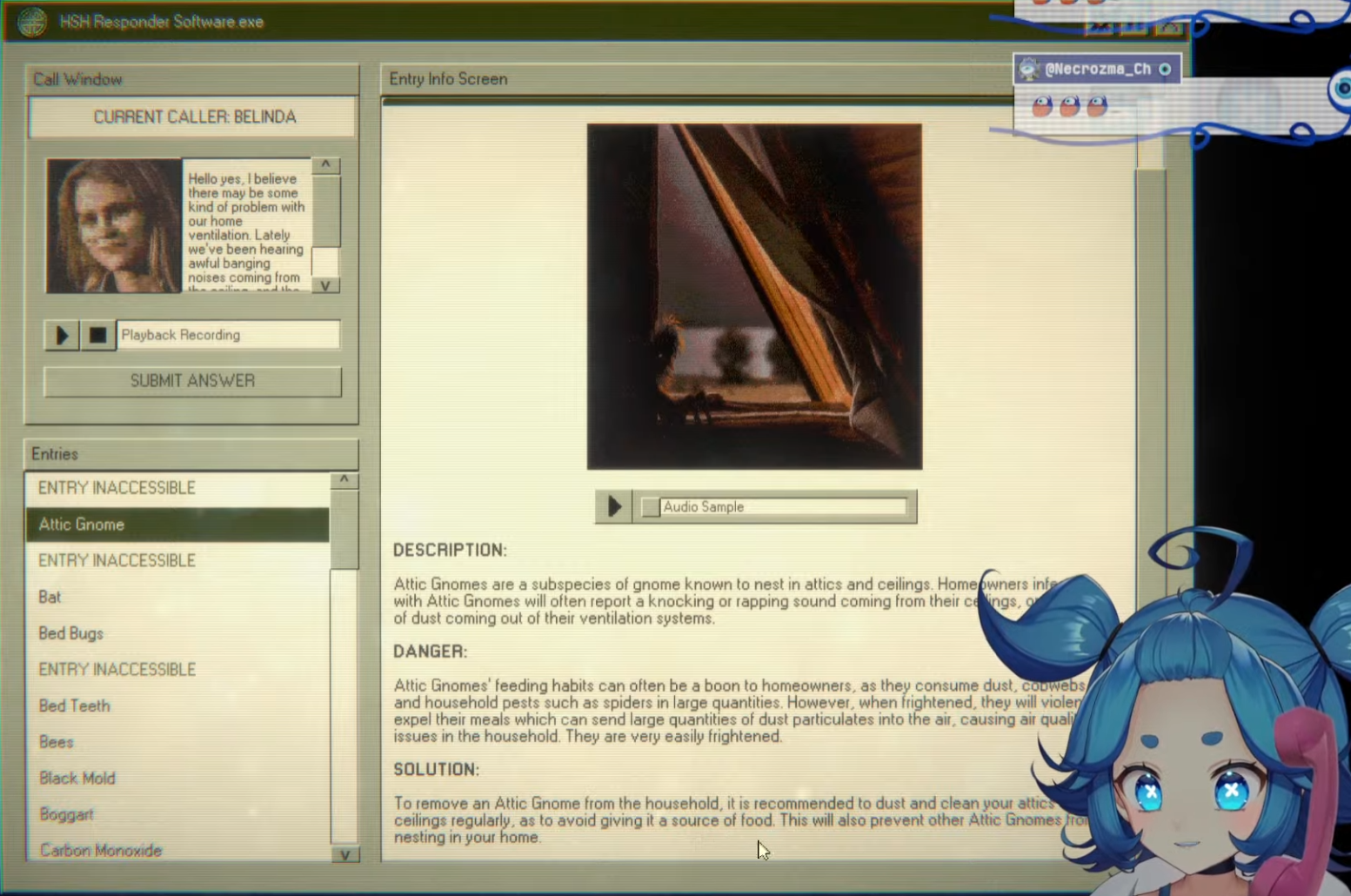
Task: Click the Entry Info Screen panel title
Action: 448,79
